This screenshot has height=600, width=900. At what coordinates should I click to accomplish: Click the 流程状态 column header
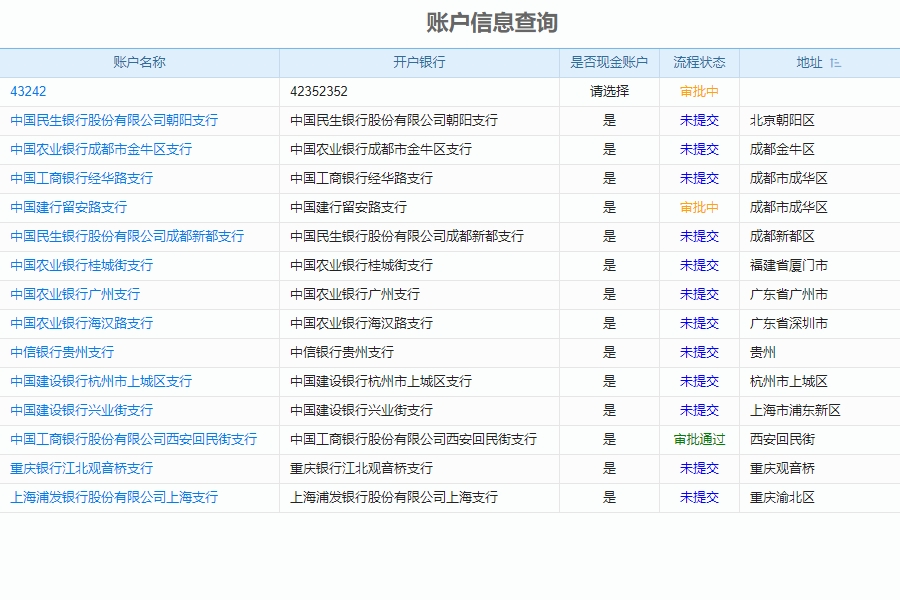coord(701,62)
